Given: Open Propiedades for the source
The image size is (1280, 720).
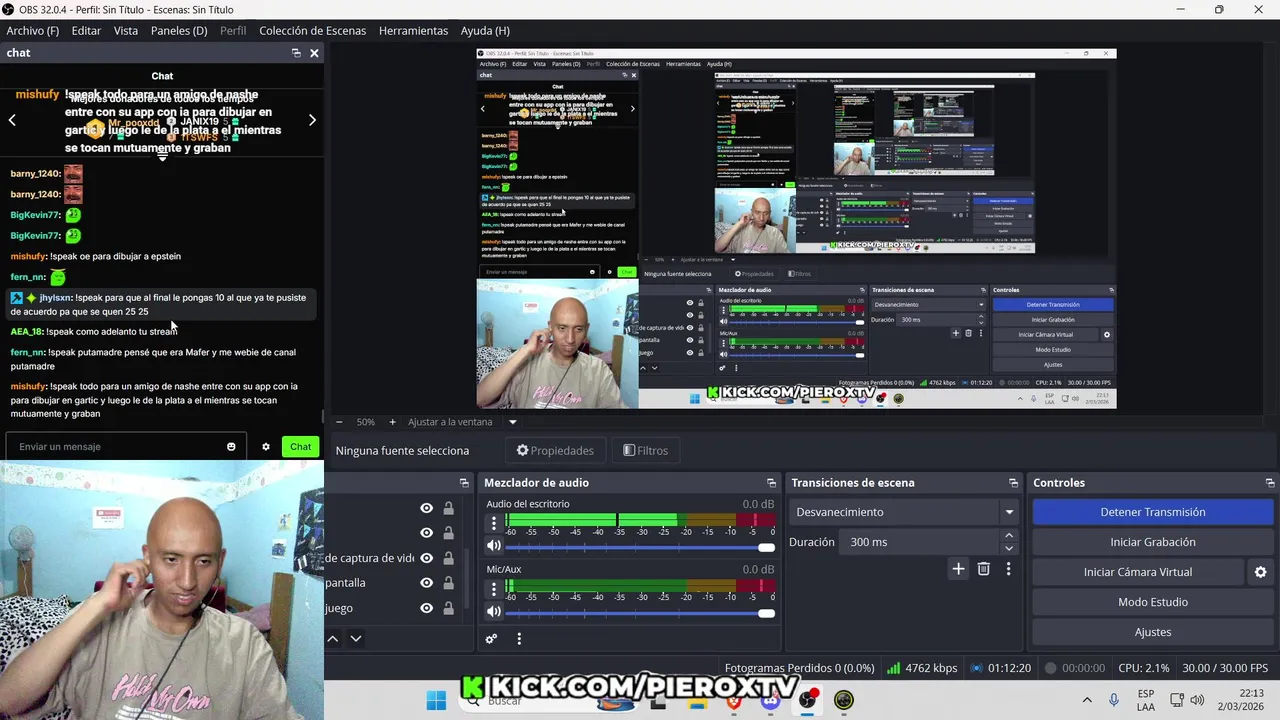Looking at the screenshot, I should point(555,451).
